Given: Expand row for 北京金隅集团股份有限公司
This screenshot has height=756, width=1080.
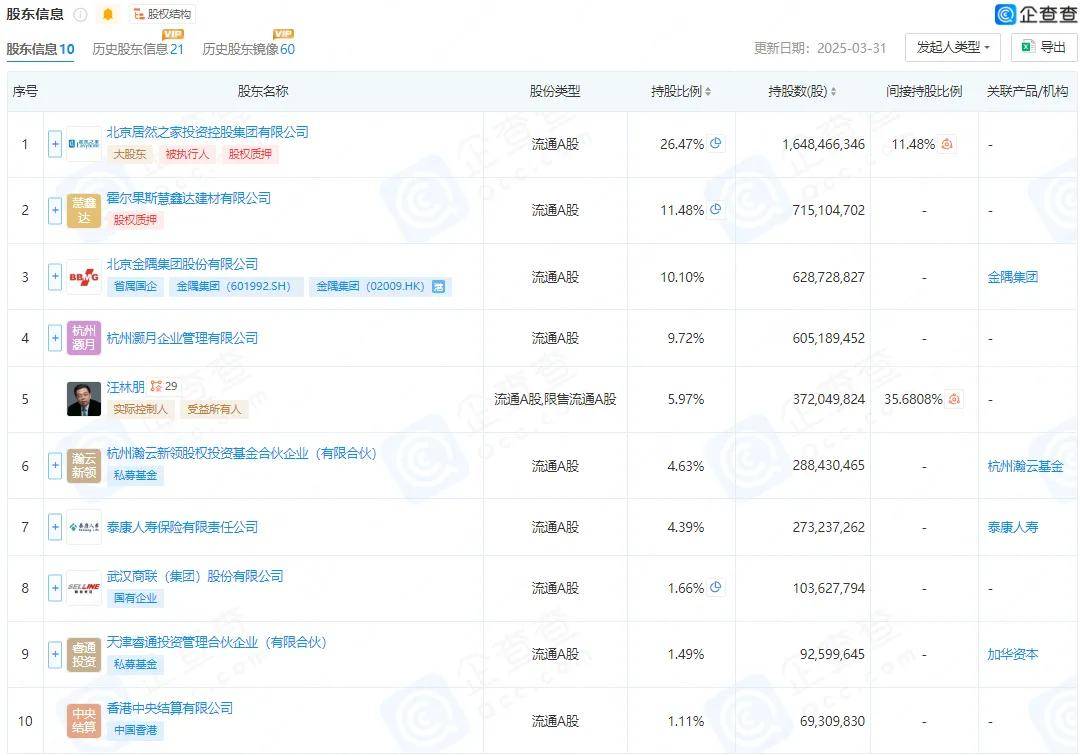Looking at the screenshot, I should click(55, 277).
